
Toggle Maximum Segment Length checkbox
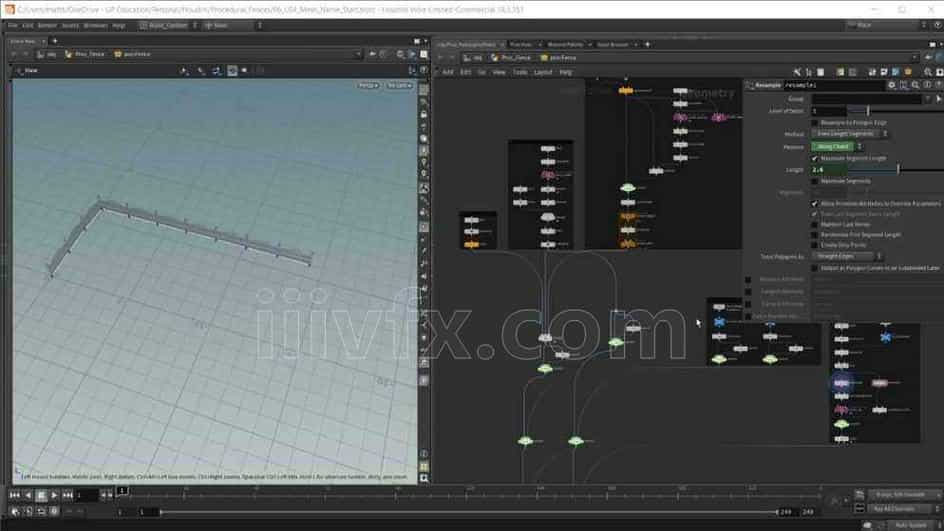click(815, 158)
